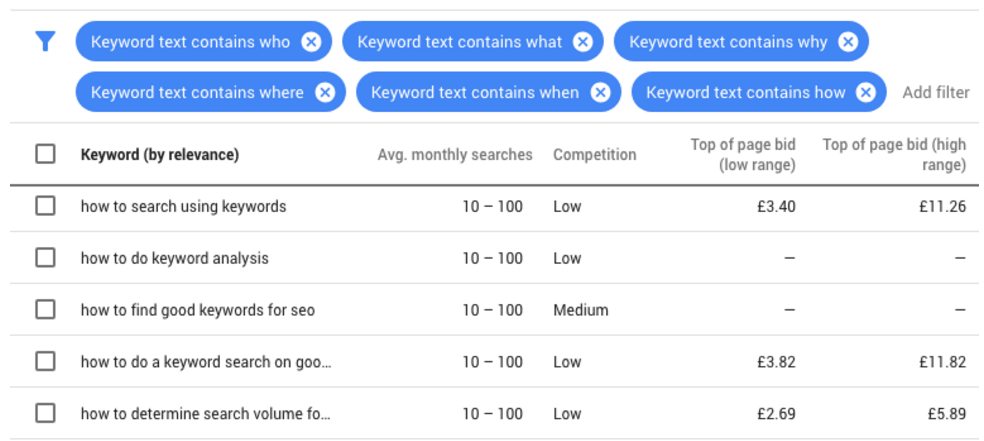Sort by Top of page bid (high range)
This screenshot has height=441, width=984.
coord(894,155)
